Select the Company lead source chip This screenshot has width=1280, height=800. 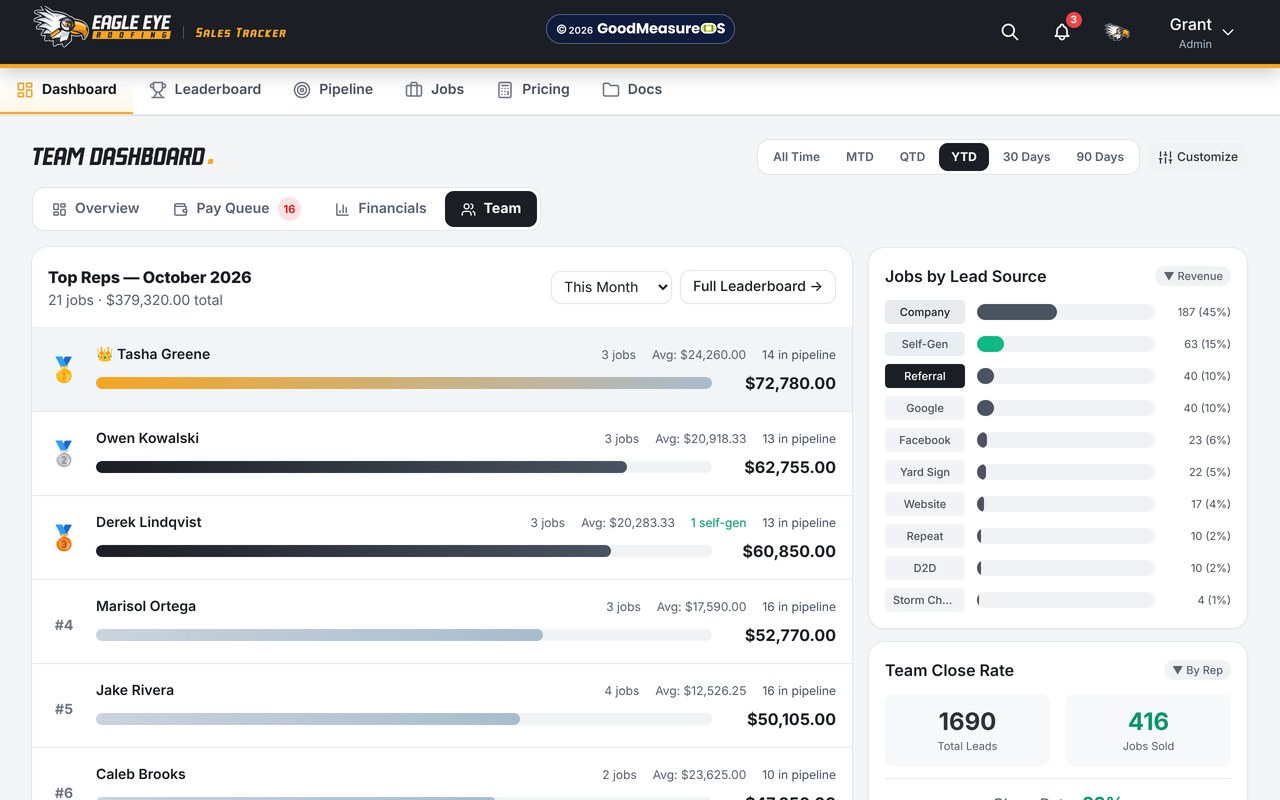[925, 312]
